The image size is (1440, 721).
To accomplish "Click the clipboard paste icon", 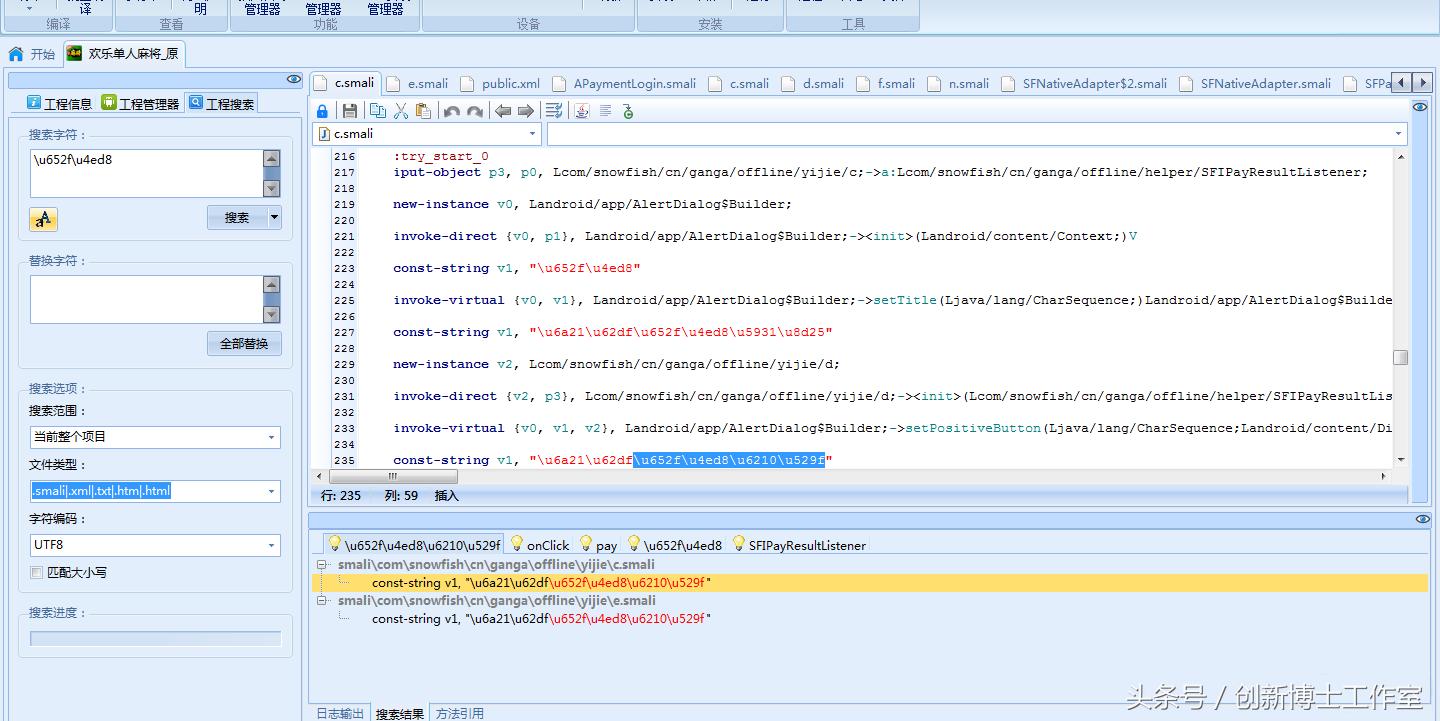I will coord(424,111).
